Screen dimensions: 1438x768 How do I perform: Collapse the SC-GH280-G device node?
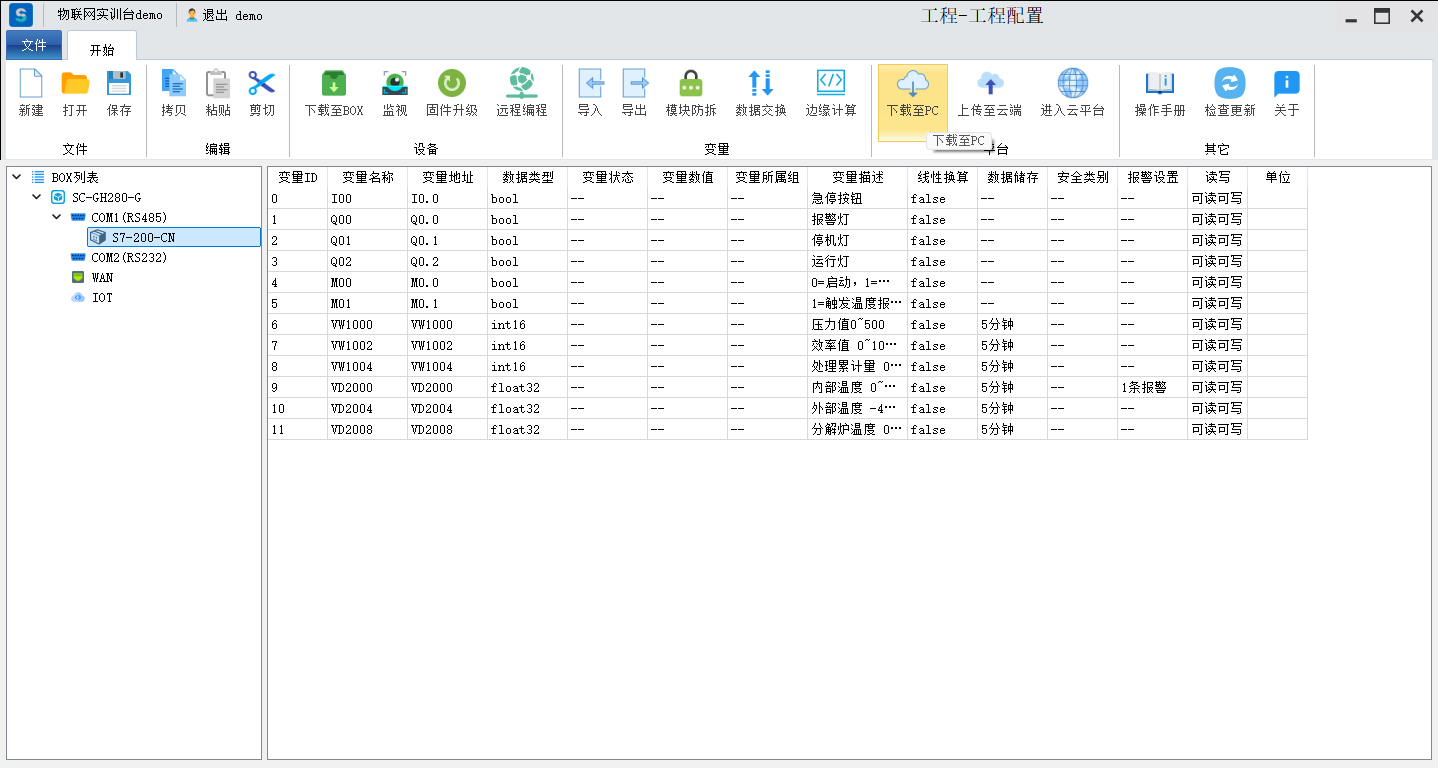(37, 197)
